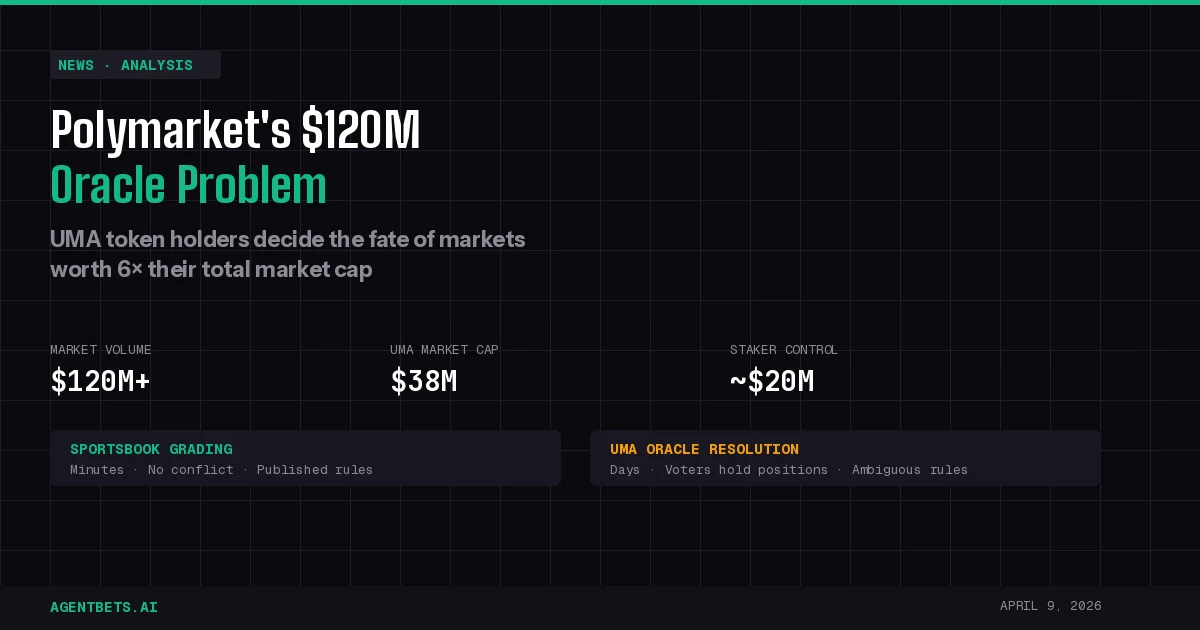Click the NEWS · ANALYSIS badge

click(135, 65)
